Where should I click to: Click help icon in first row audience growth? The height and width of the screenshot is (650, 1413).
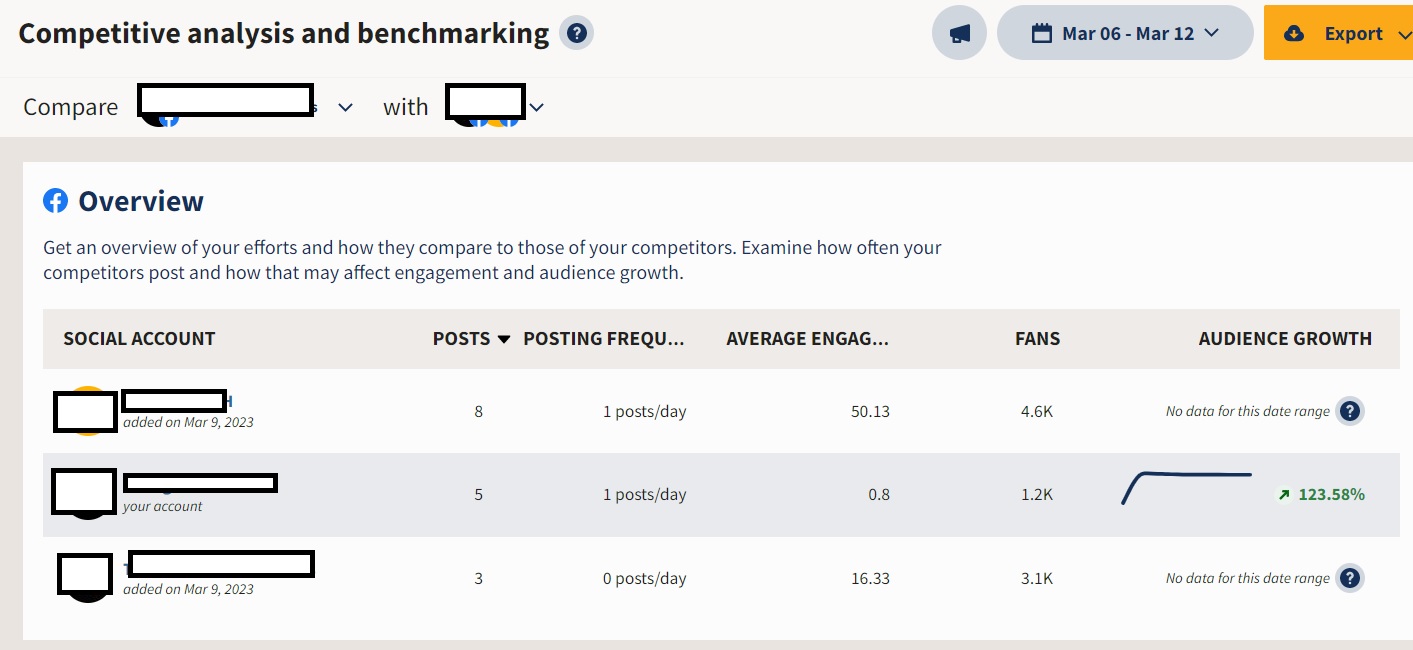tap(1350, 411)
